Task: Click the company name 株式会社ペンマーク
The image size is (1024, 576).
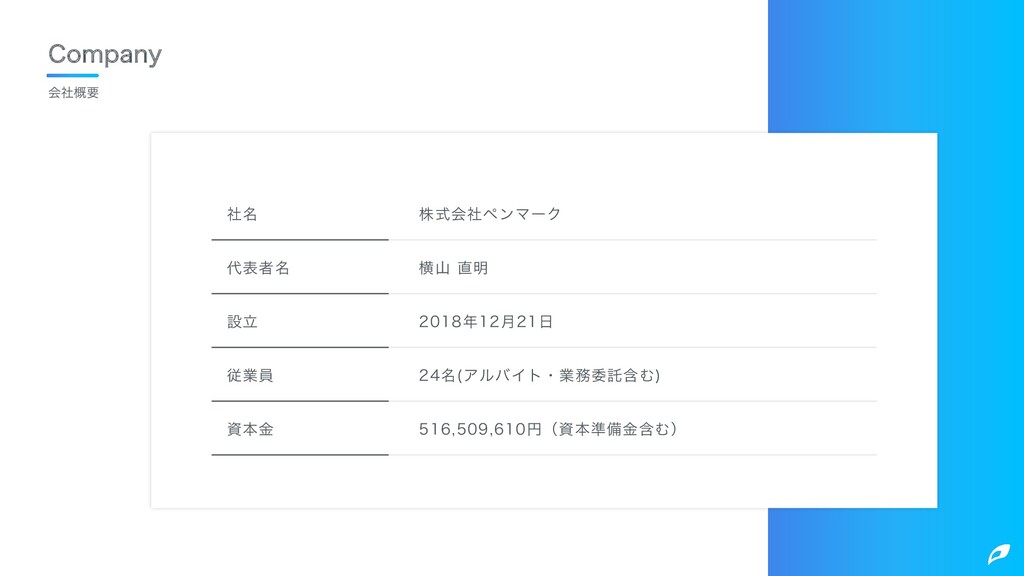Action: [490, 214]
